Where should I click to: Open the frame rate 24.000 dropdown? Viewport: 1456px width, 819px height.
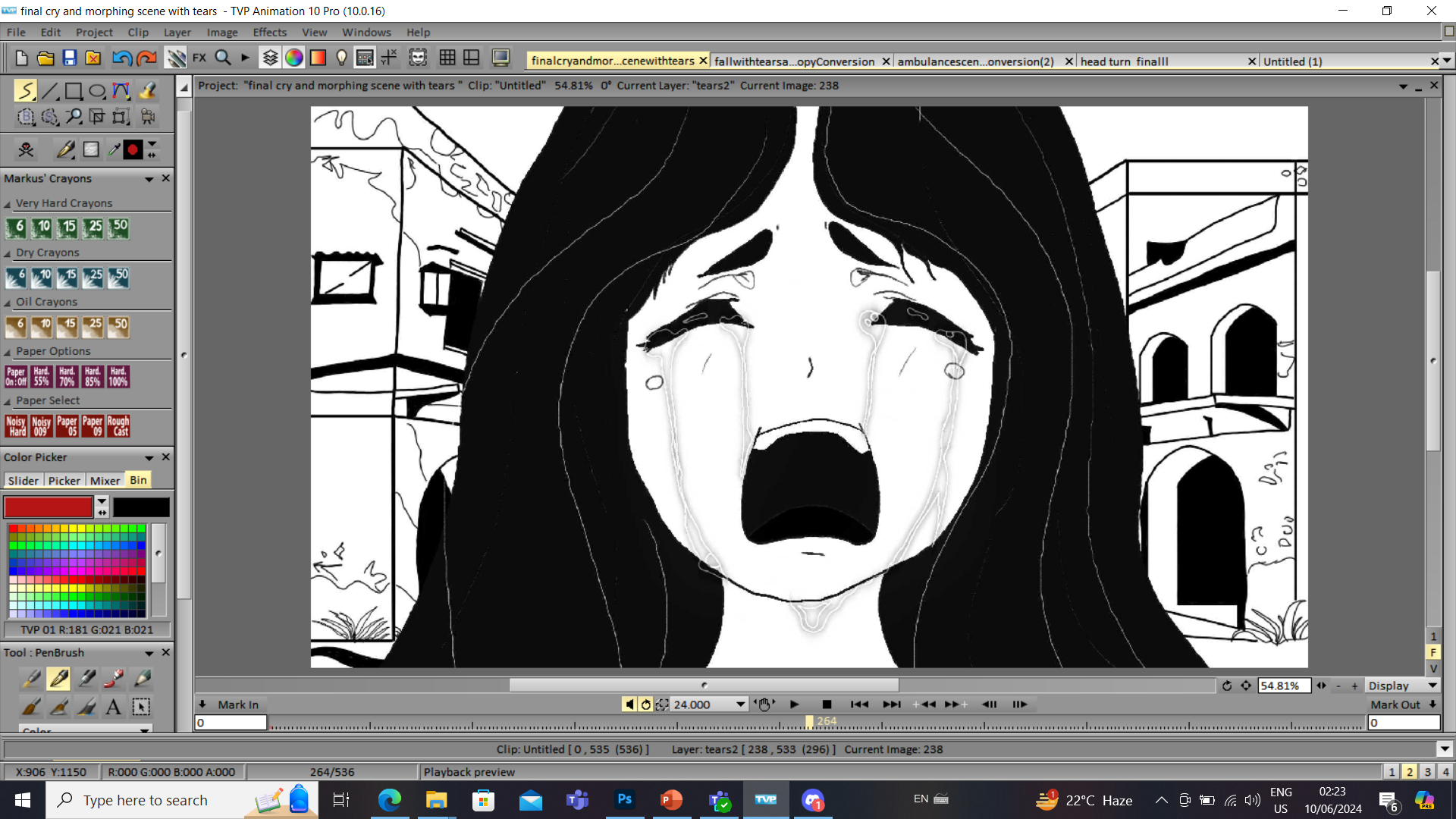(740, 704)
